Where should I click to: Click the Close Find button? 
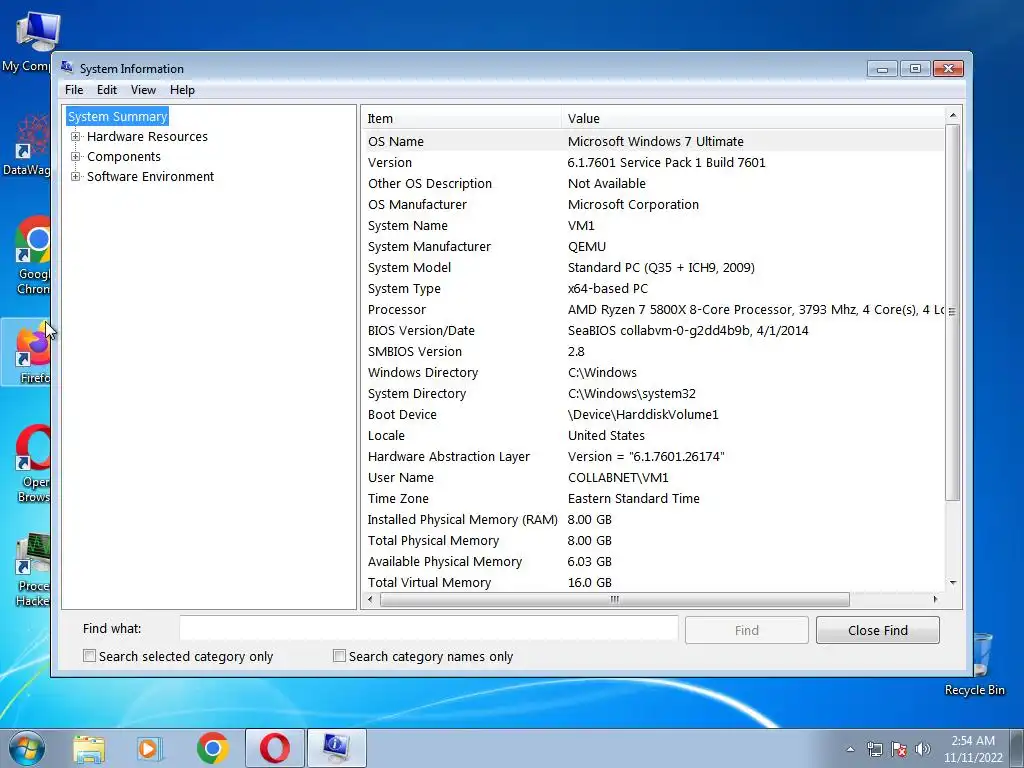coord(878,630)
